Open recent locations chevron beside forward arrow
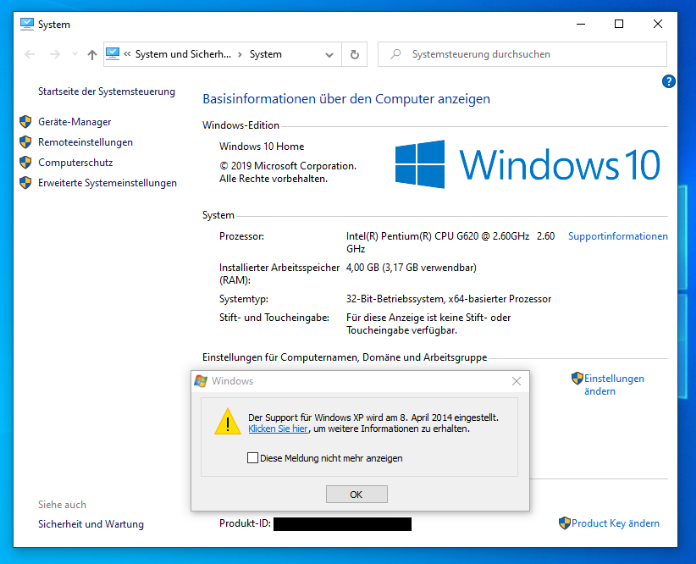 pos(75,54)
